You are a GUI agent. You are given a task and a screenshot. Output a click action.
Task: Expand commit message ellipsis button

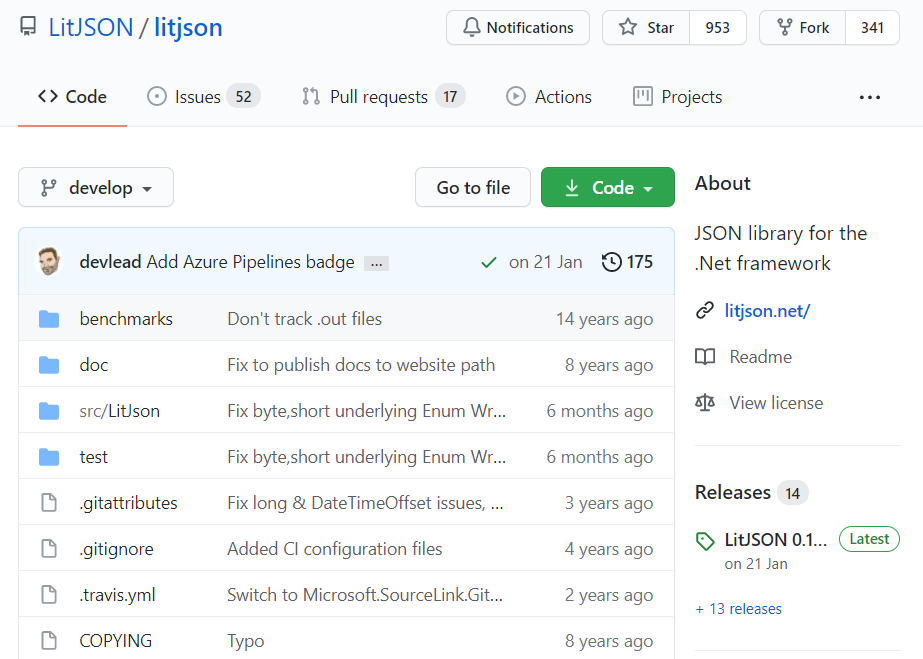coord(376,263)
